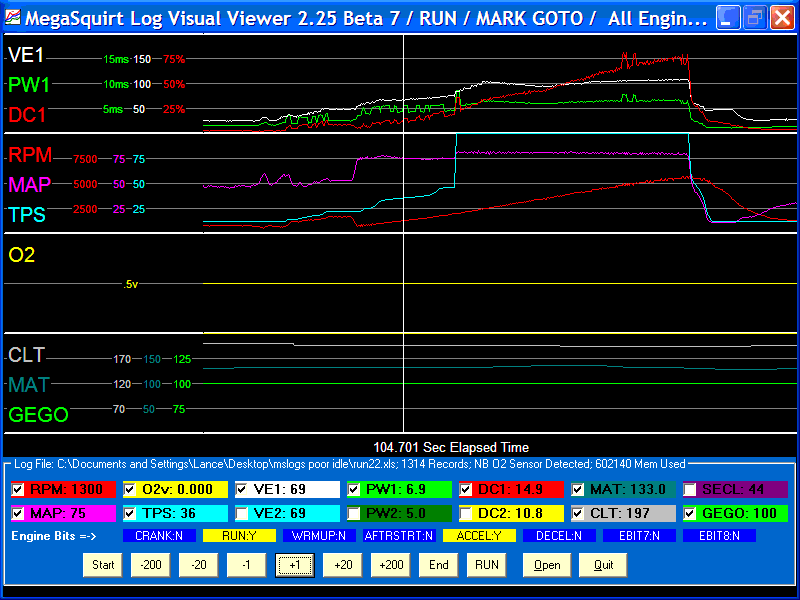Uncheck the MAP trace checkbox
800x600 pixels.
pyautogui.click(x=19, y=513)
